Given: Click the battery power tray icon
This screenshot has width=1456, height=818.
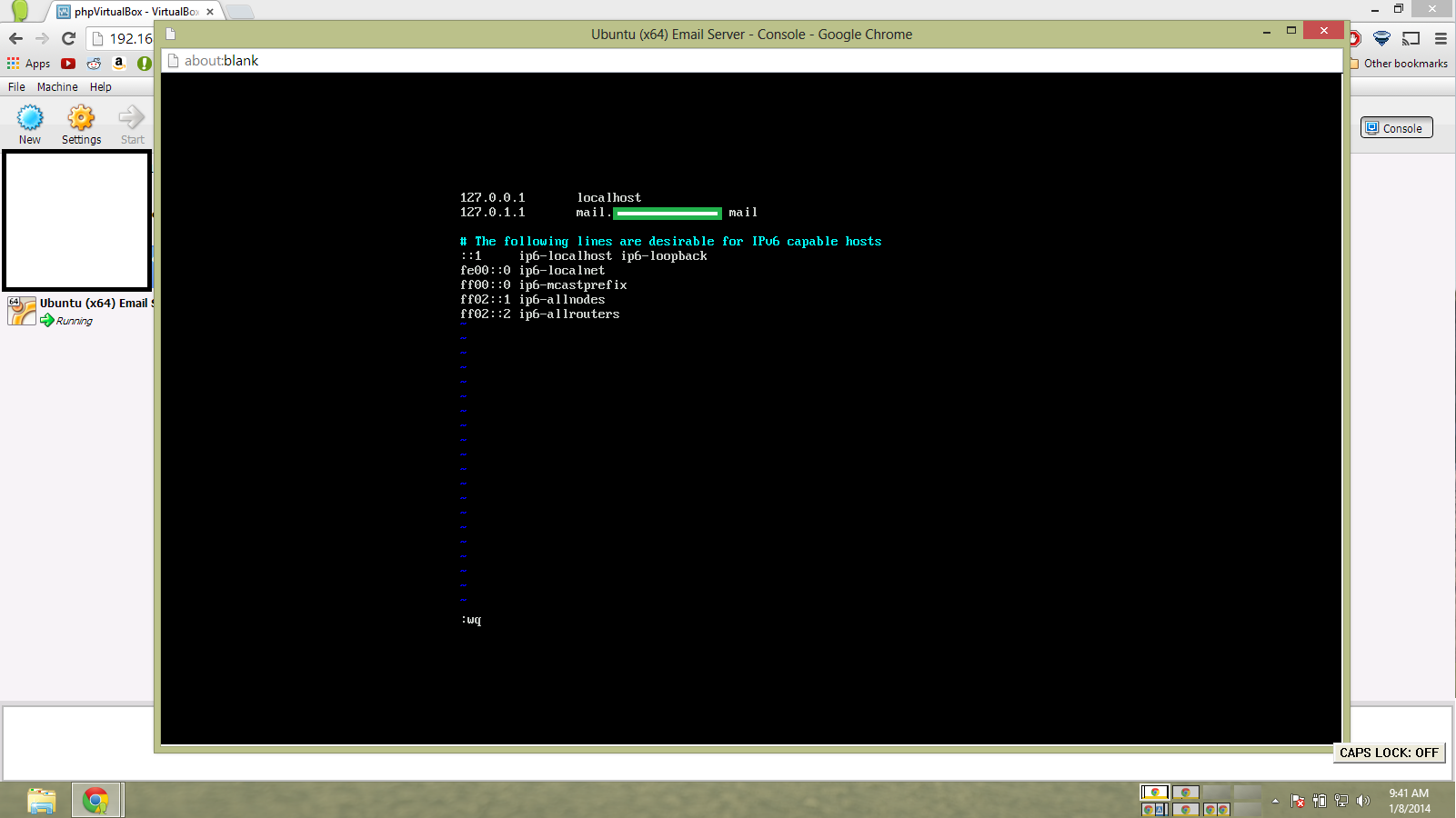Looking at the screenshot, I should pyautogui.click(x=1320, y=801).
